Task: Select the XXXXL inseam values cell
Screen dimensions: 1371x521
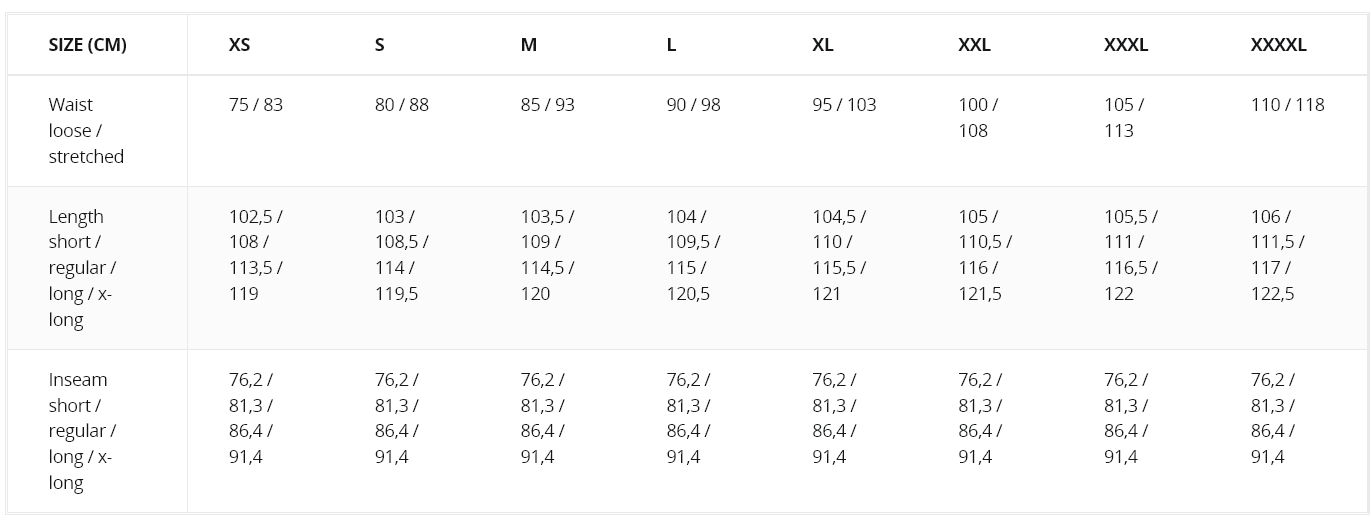Action: 1273,418
